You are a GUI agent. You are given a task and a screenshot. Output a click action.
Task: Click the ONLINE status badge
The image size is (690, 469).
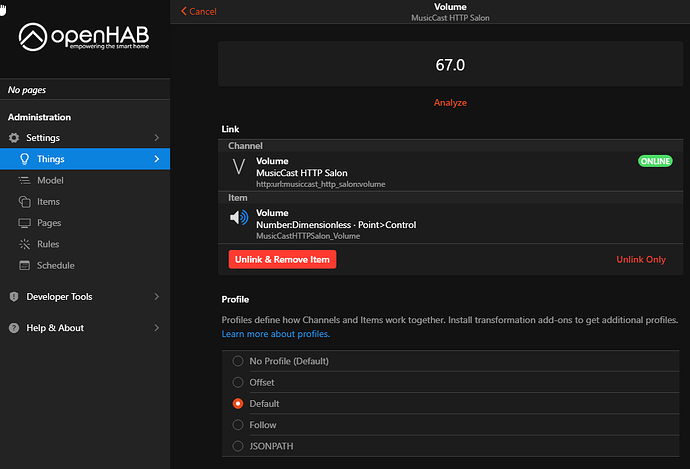(x=655, y=161)
